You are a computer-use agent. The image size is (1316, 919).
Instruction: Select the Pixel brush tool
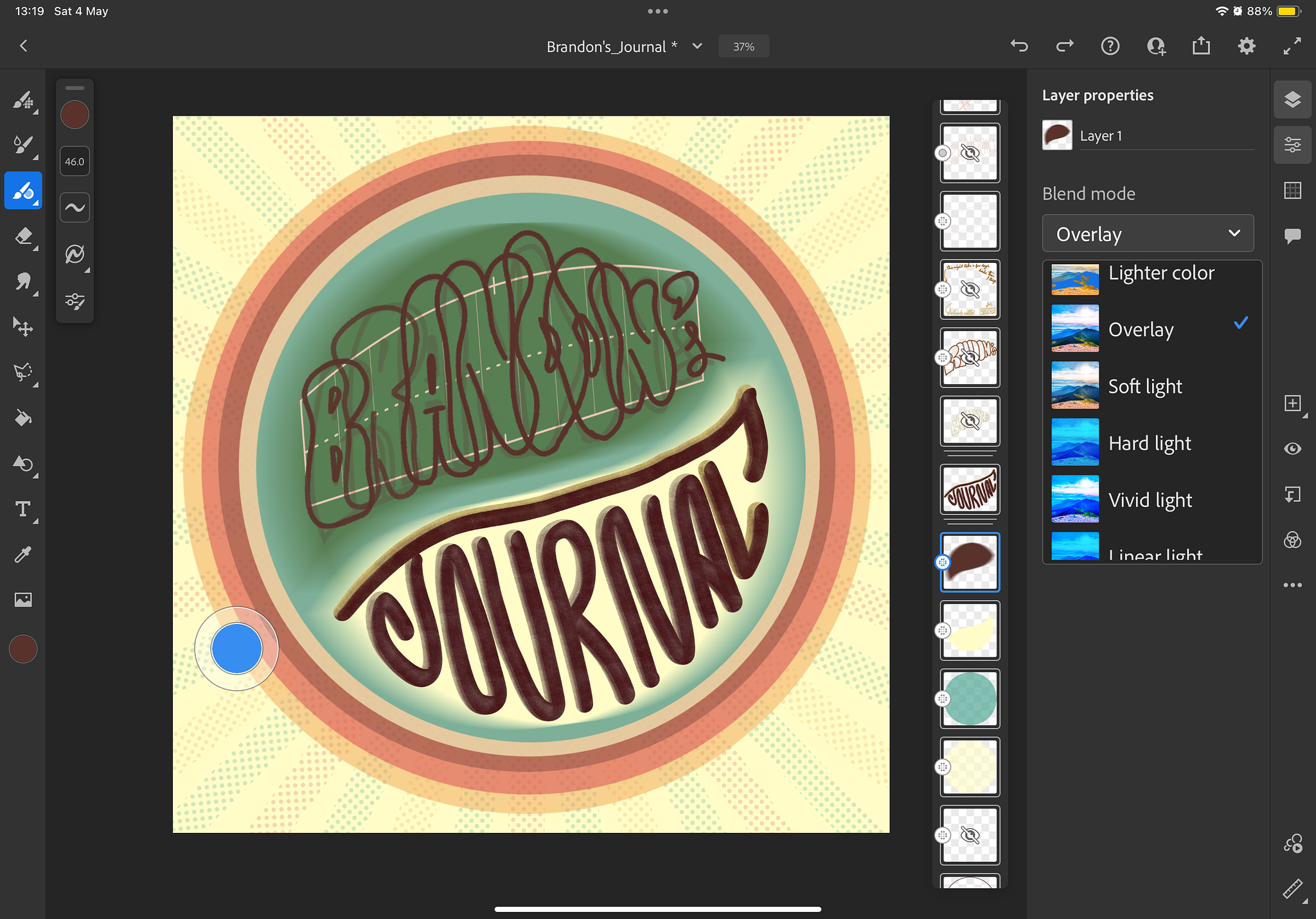[x=23, y=100]
